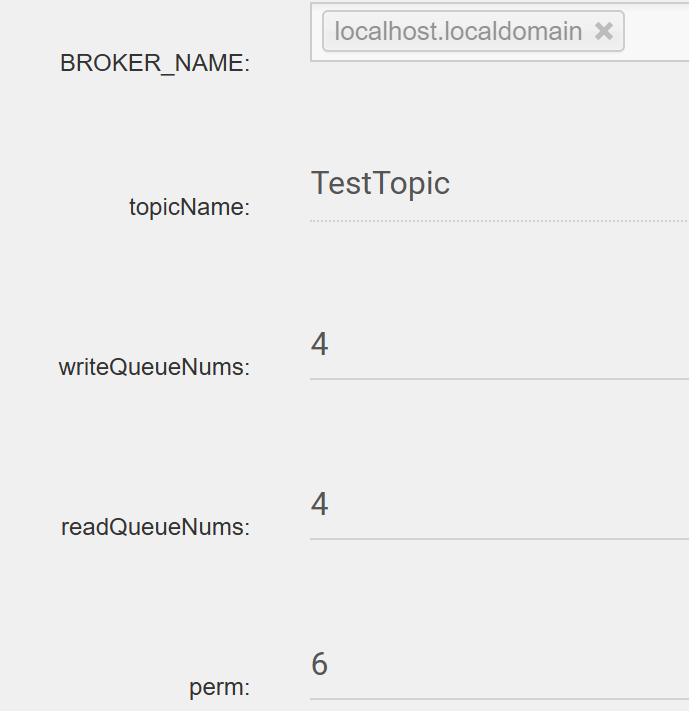Click the TestTopic text value
The height and width of the screenshot is (711, 689).
click(x=380, y=184)
